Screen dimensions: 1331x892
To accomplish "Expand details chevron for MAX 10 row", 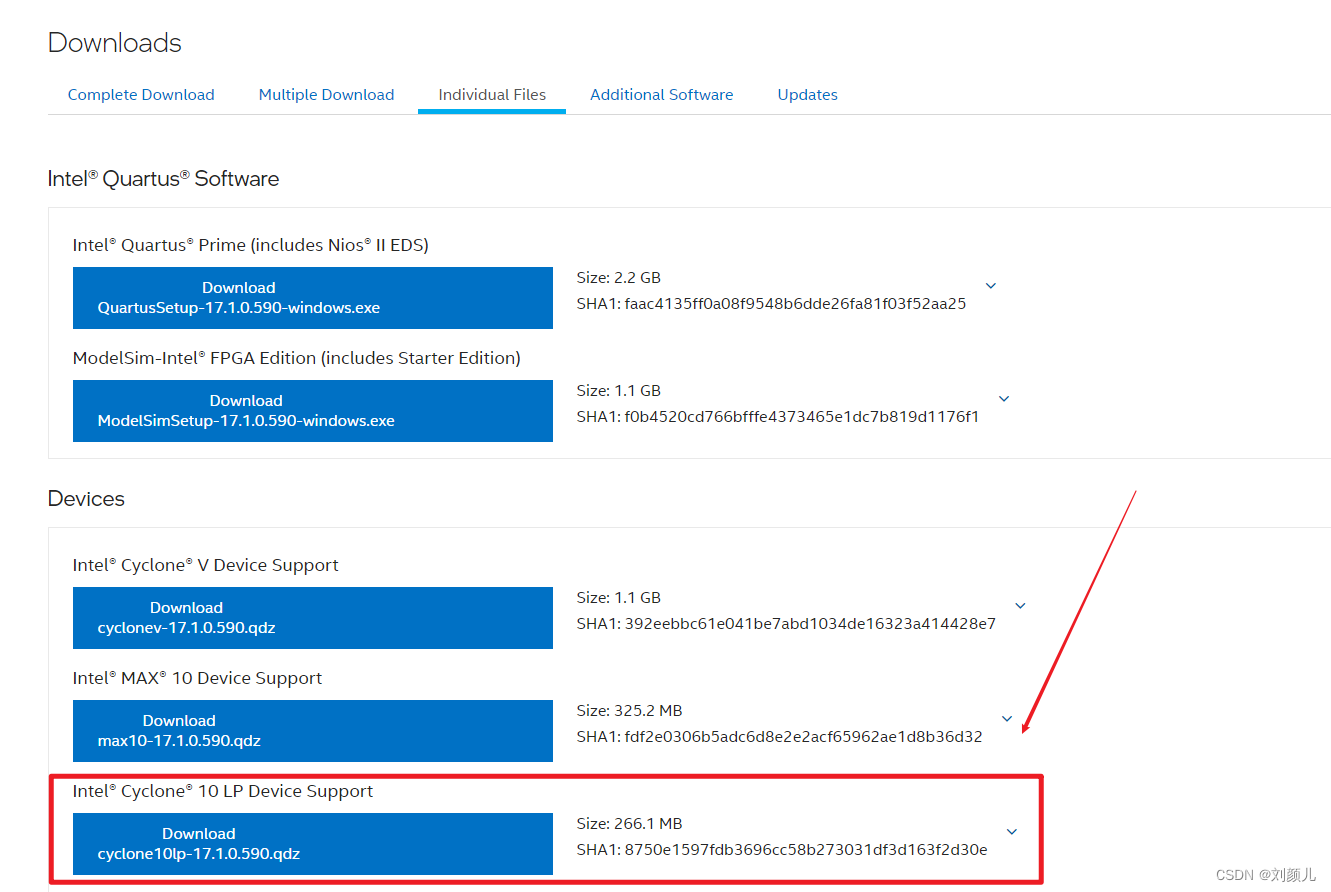I will click(1007, 719).
